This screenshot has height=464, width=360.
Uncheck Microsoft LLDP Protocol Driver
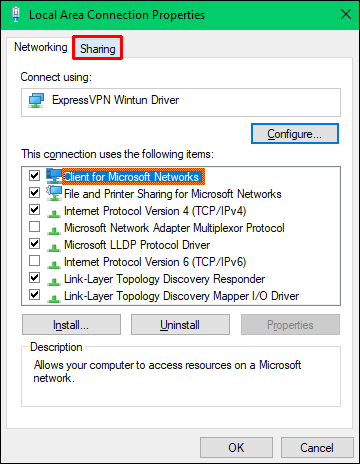click(35, 243)
